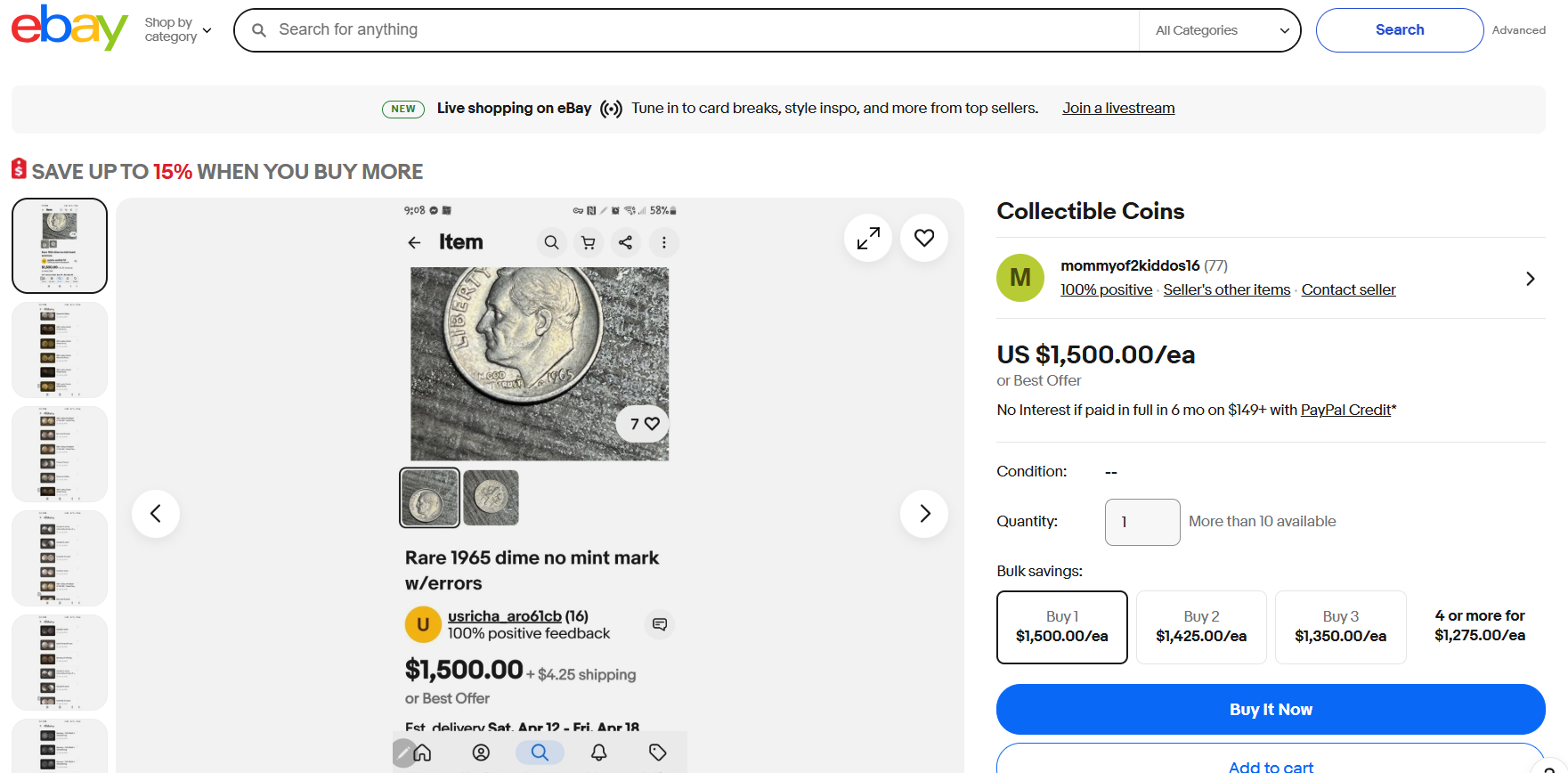Image resolution: width=1568 pixels, height=773 pixels.
Task: Click the eBay logo
Action: (69, 28)
